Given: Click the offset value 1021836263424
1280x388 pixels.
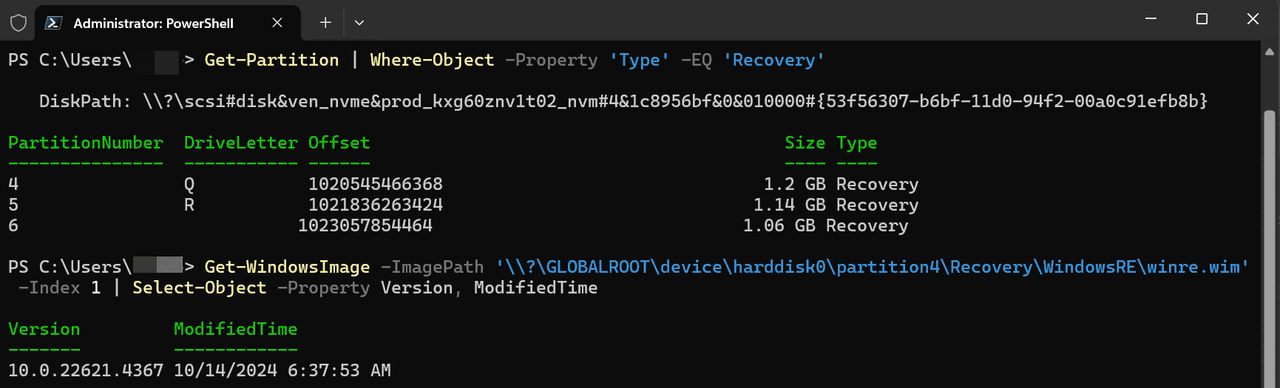Looking at the screenshot, I should (x=375, y=205).
